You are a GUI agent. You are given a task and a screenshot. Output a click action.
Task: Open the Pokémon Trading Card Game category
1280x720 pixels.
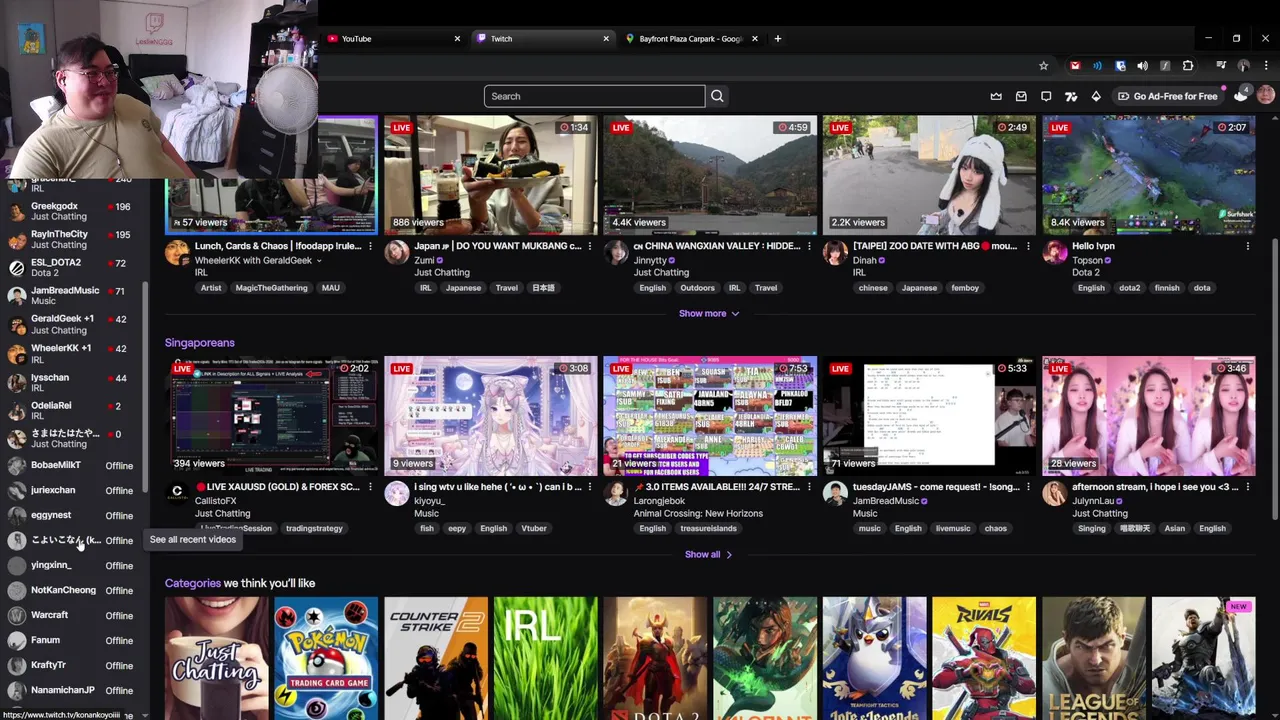click(326, 658)
